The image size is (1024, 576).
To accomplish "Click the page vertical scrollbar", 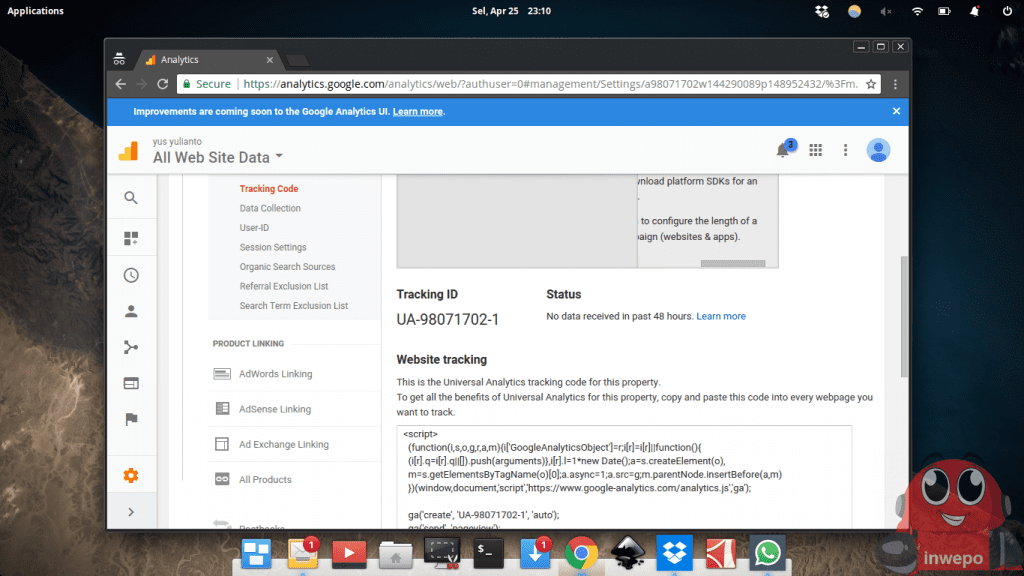I will (904, 317).
